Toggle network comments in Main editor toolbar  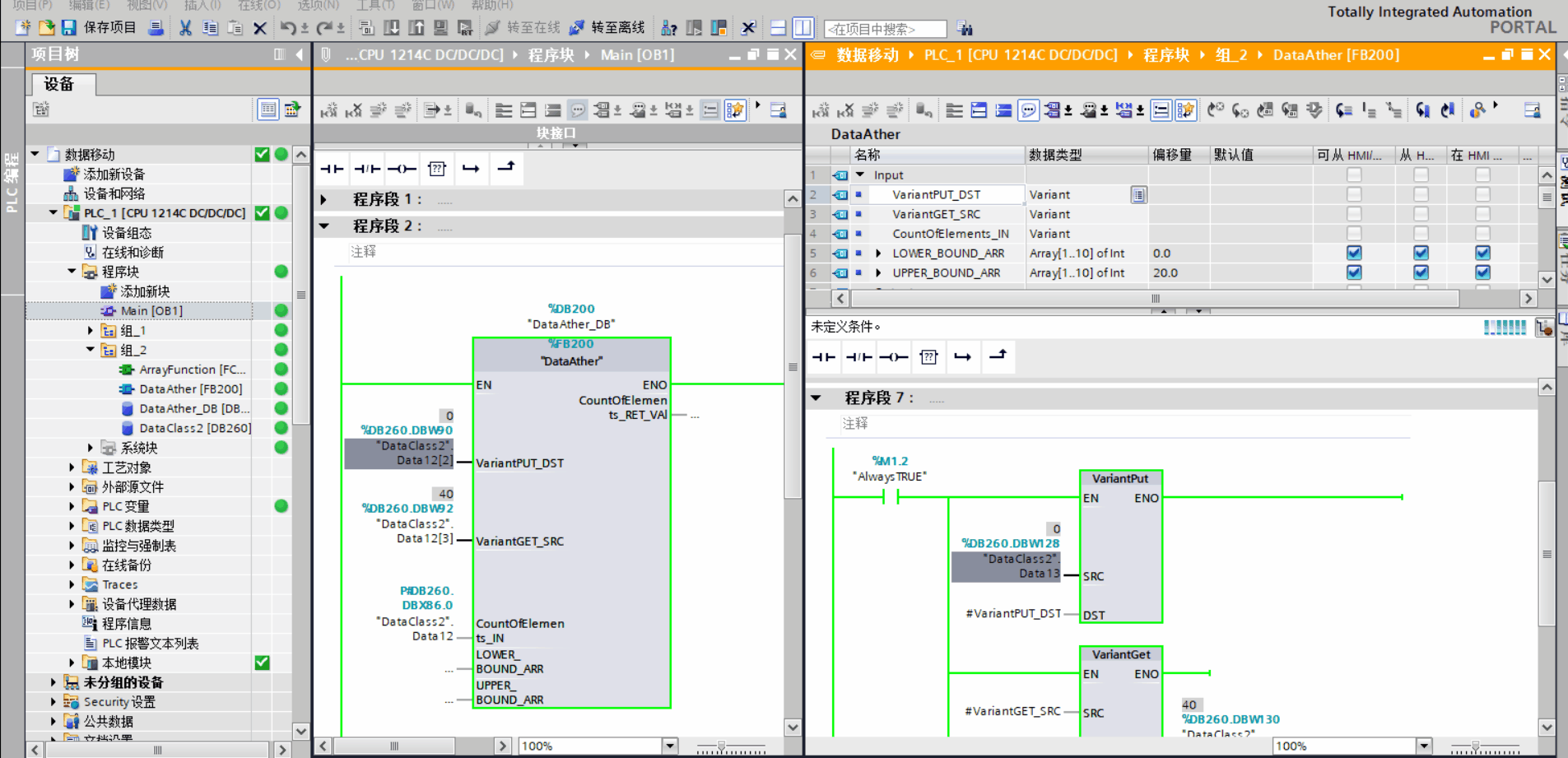(x=578, y=109)
